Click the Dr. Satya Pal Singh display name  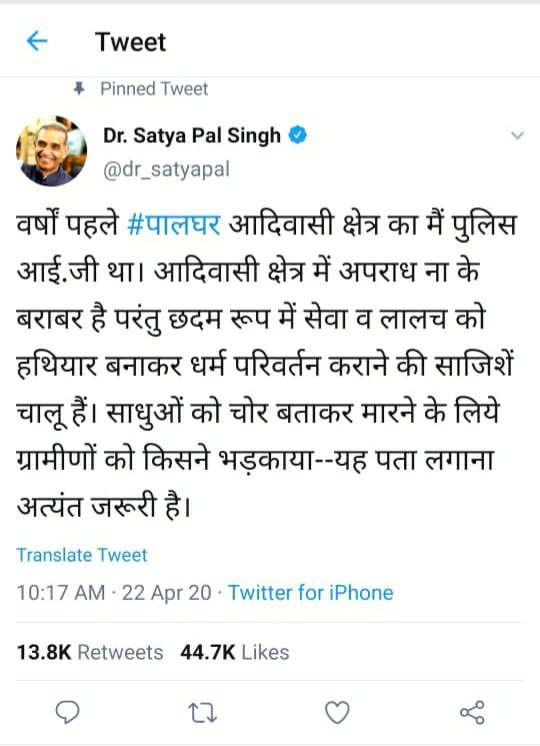(x=192, y=136)
